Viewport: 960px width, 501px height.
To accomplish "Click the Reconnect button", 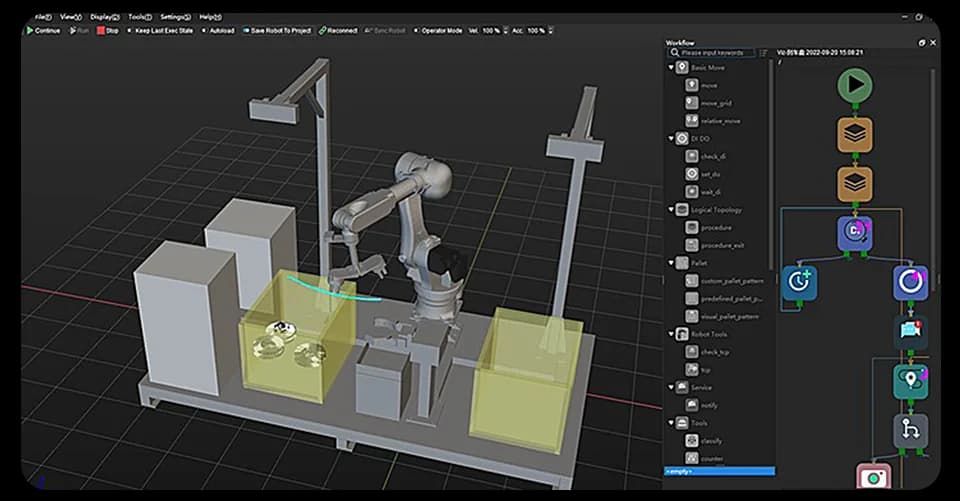I will (338, 31).
